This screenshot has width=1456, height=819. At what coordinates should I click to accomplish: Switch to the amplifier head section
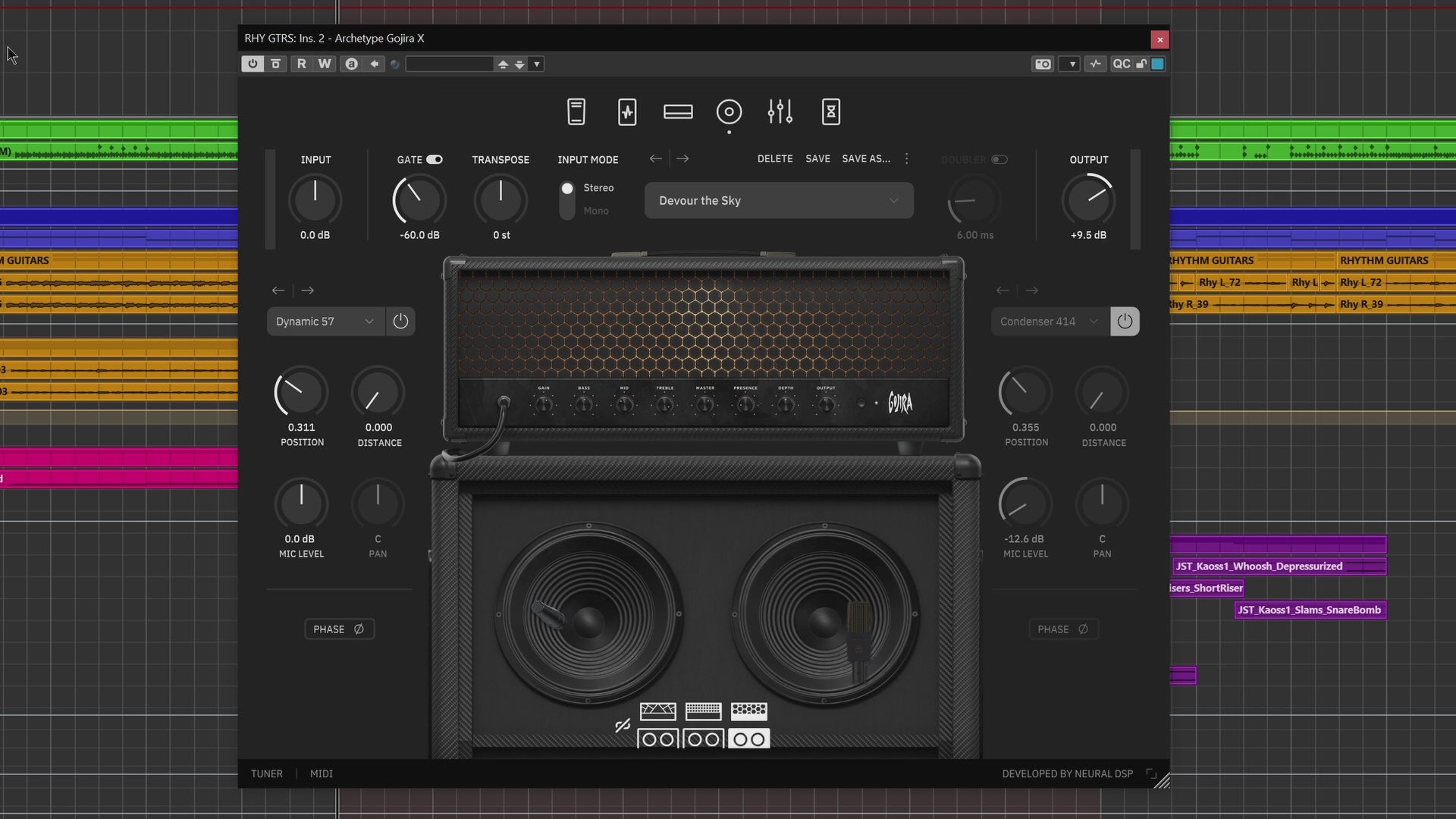click(678, 112)
